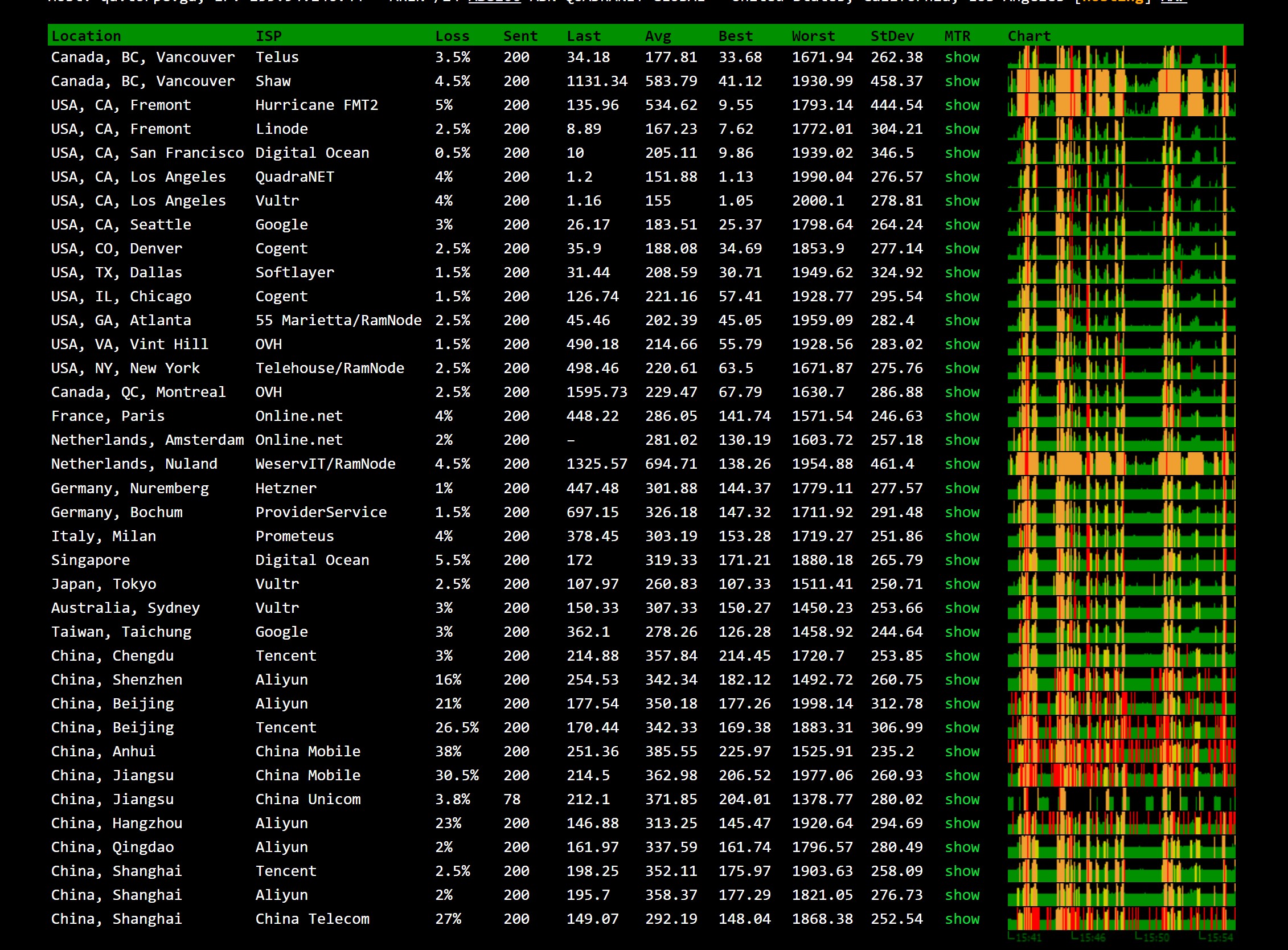Click the chart for the Google Seattle row
The width and height of the screenshot is (1288, 950).
pyautogui.click(x=1121, y=225)
